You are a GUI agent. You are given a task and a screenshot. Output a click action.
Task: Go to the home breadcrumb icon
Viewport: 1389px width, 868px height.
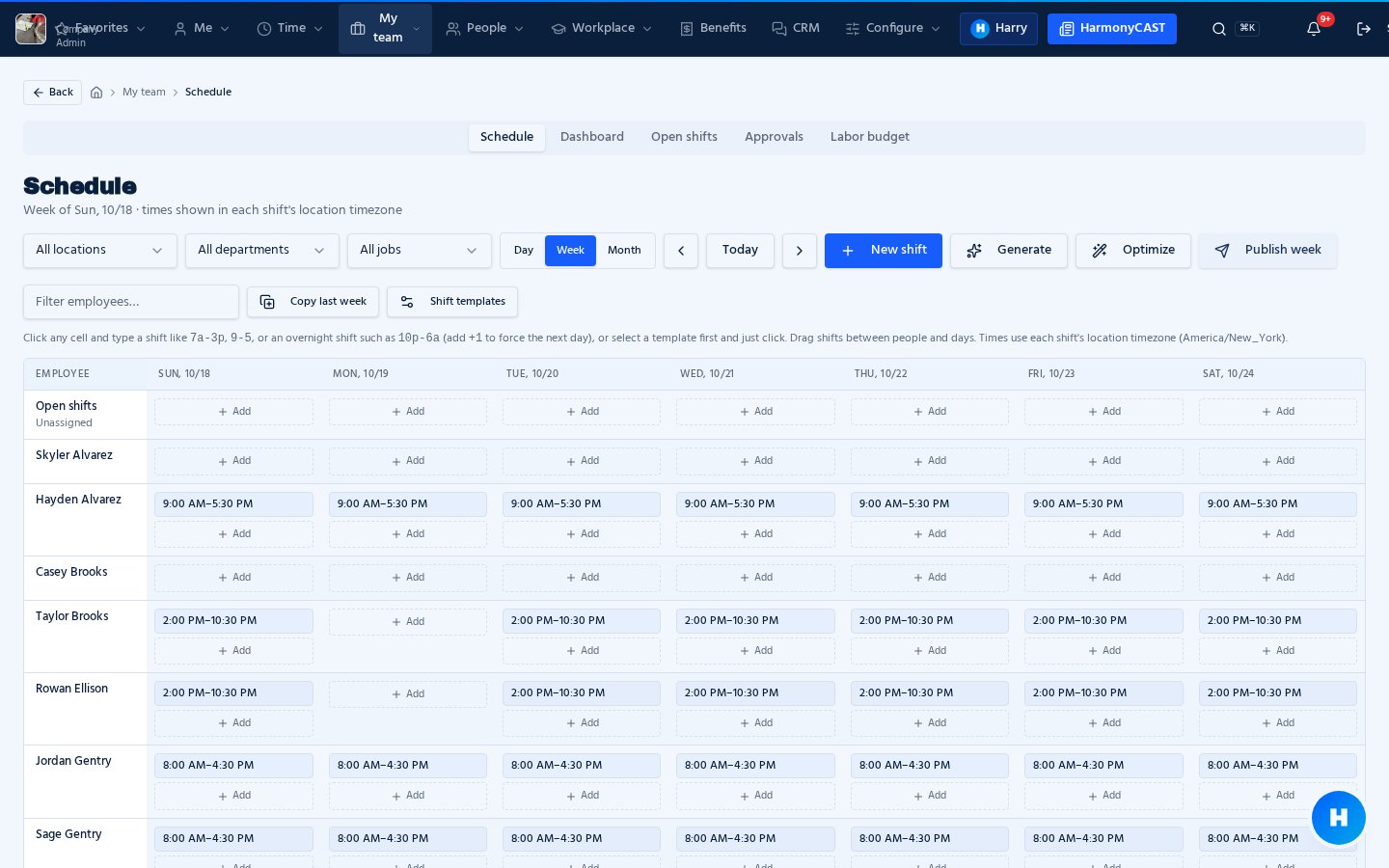96,93
